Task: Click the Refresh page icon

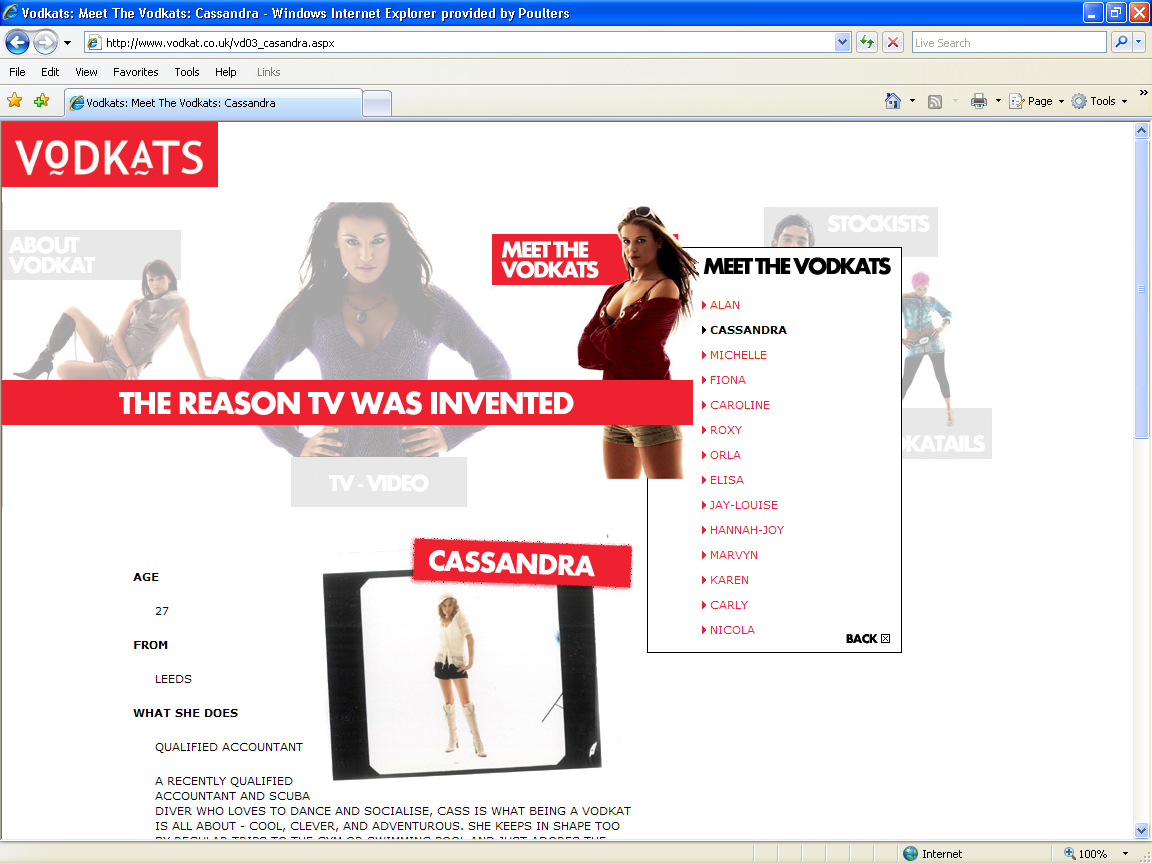Action: click(867, 43)
